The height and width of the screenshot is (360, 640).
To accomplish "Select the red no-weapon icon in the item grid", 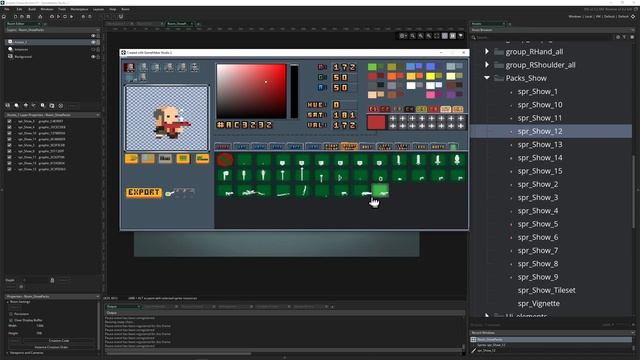I will pos(224,160).
